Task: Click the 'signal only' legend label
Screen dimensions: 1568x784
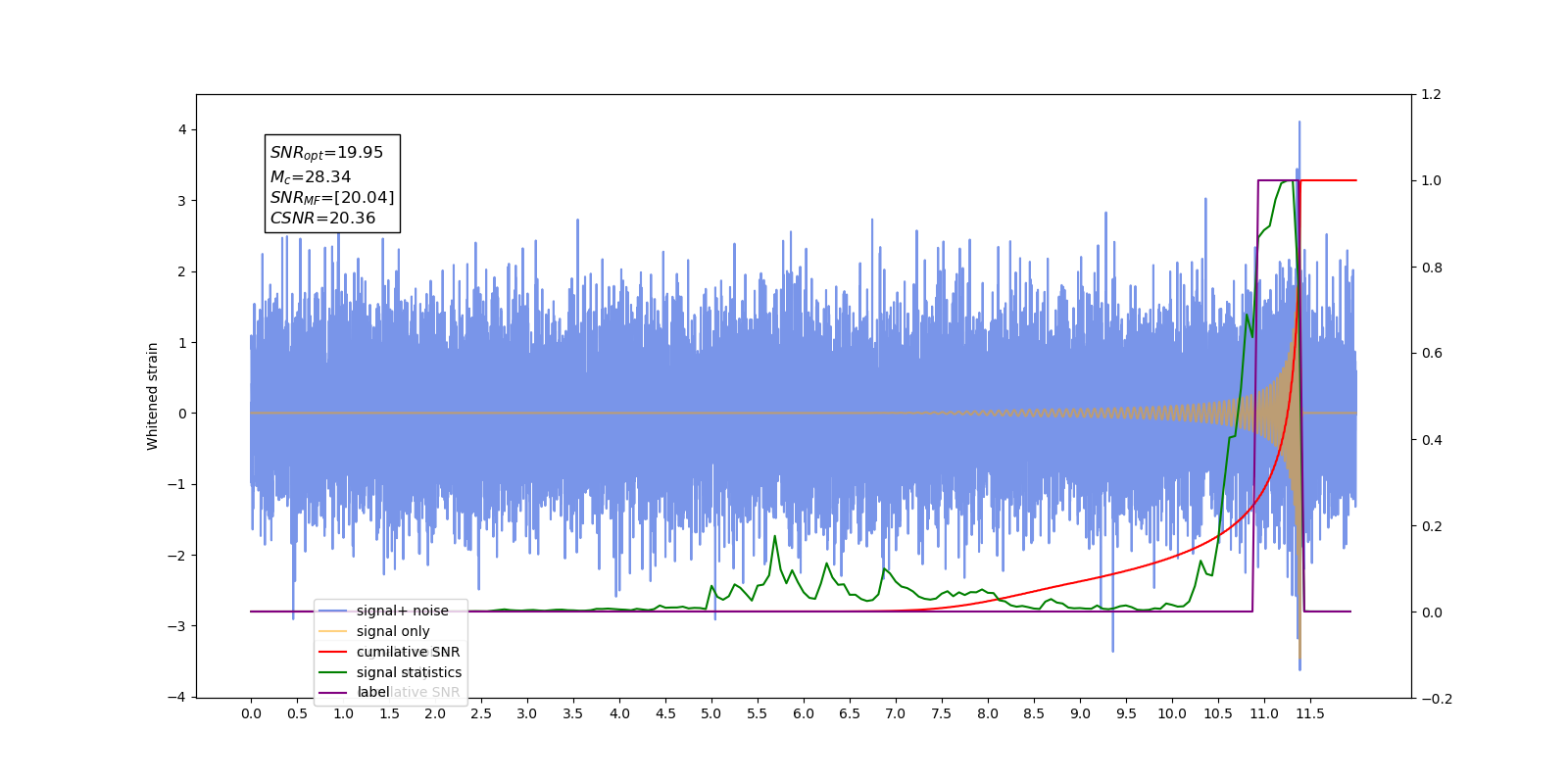Action: [393, 631]
